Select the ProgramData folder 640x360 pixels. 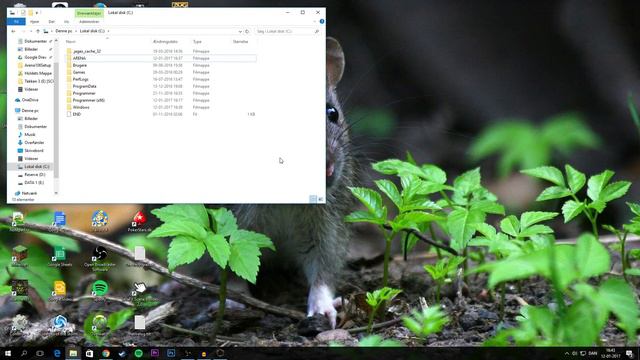point(162,86)
